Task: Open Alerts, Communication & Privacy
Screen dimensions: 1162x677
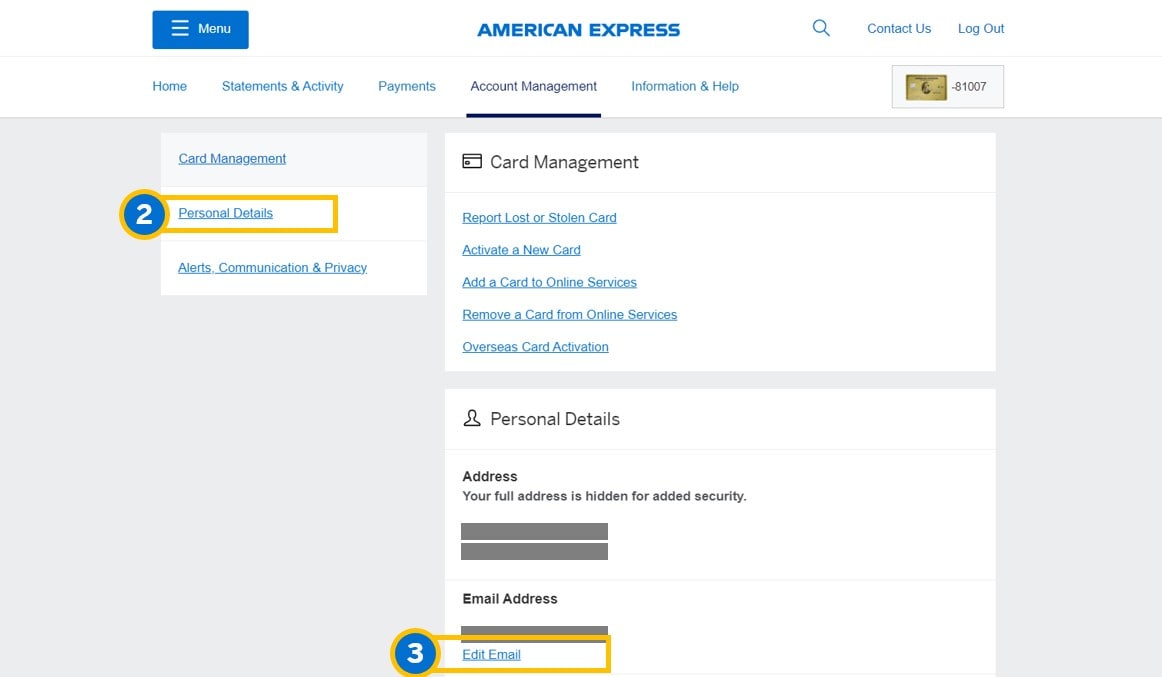Action: click(x=273, y=267)
